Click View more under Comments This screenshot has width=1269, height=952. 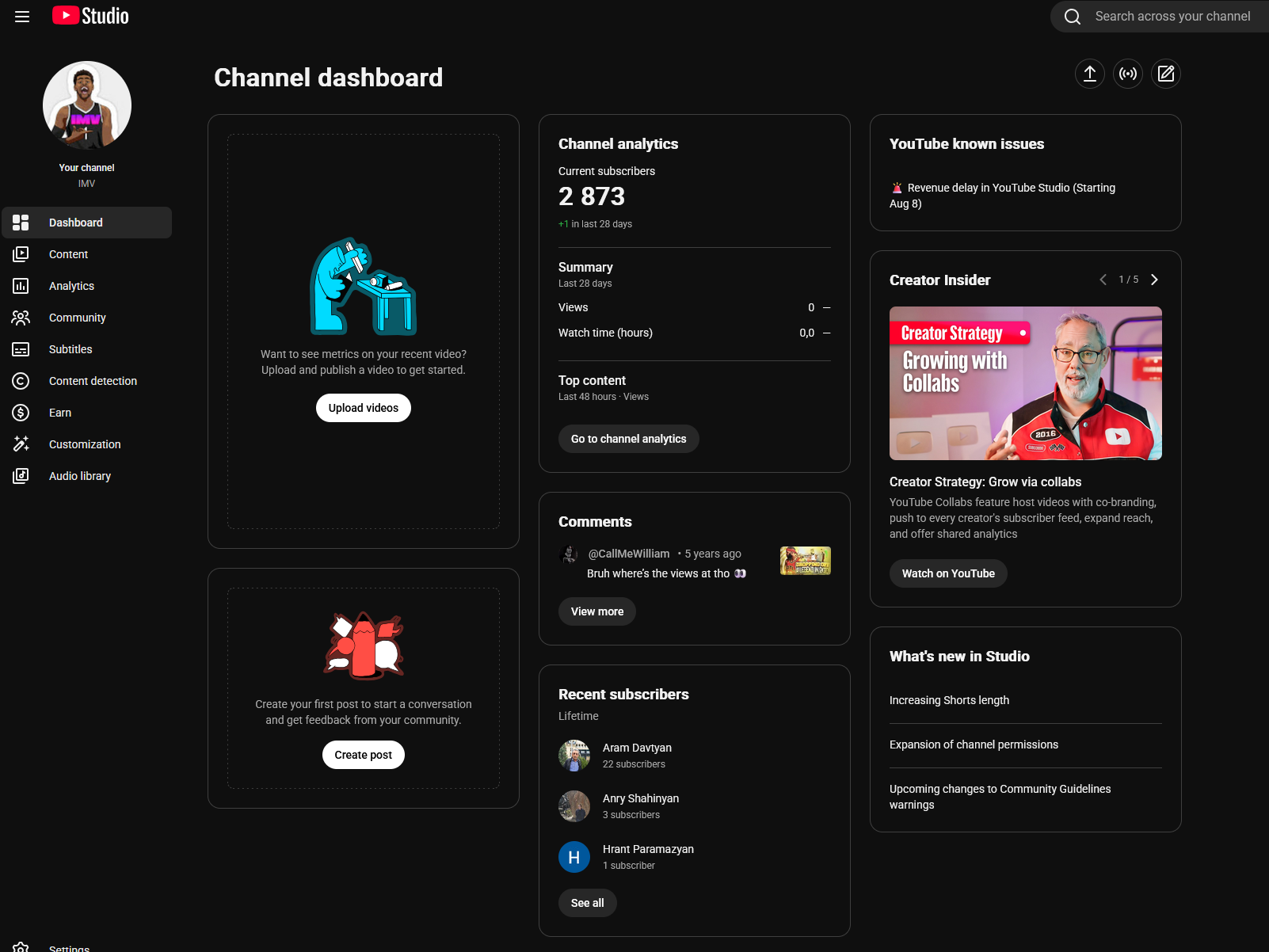tap(597, 611)
